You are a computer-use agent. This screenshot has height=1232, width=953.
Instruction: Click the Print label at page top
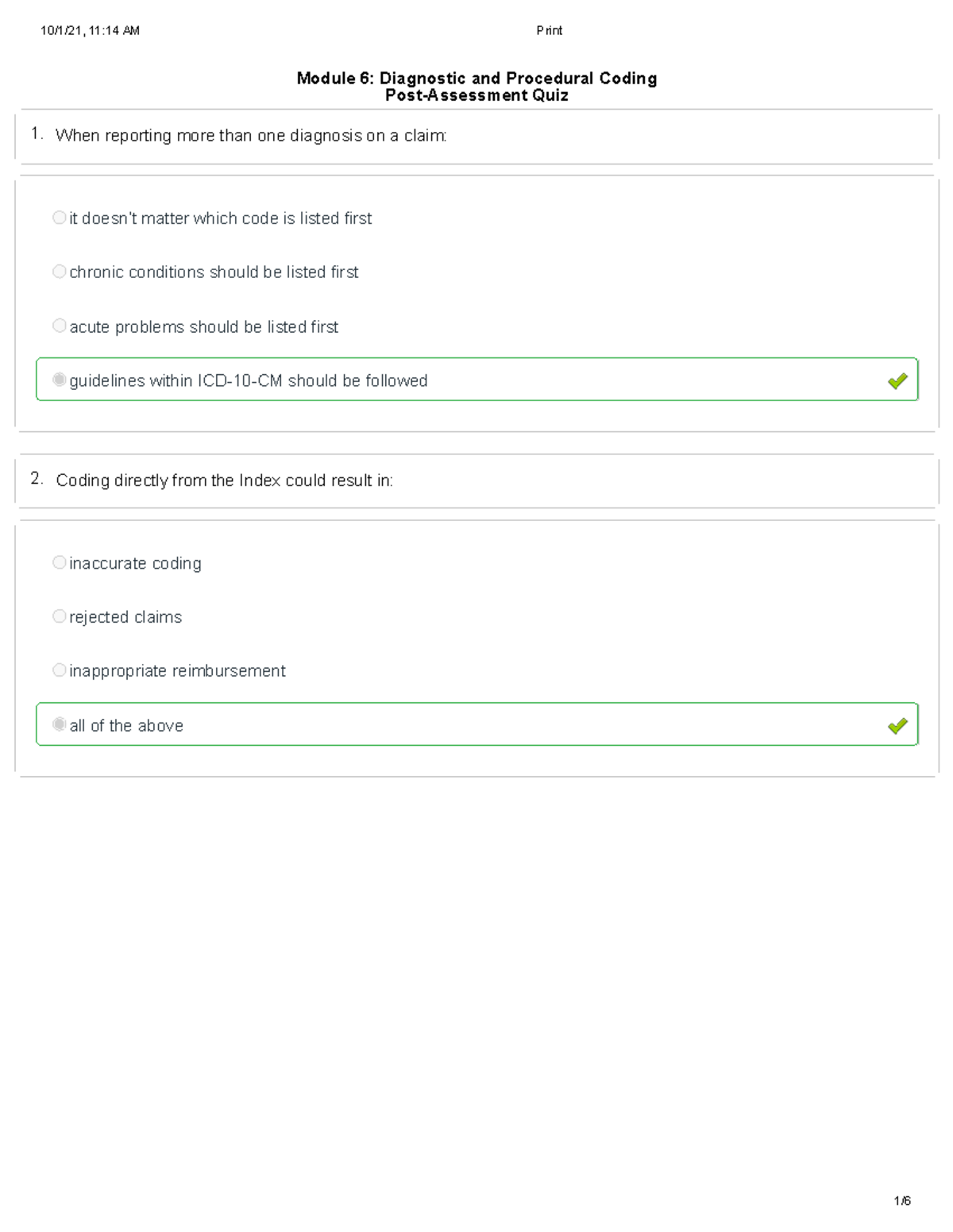pyautogui.click(x=550, y=30)
